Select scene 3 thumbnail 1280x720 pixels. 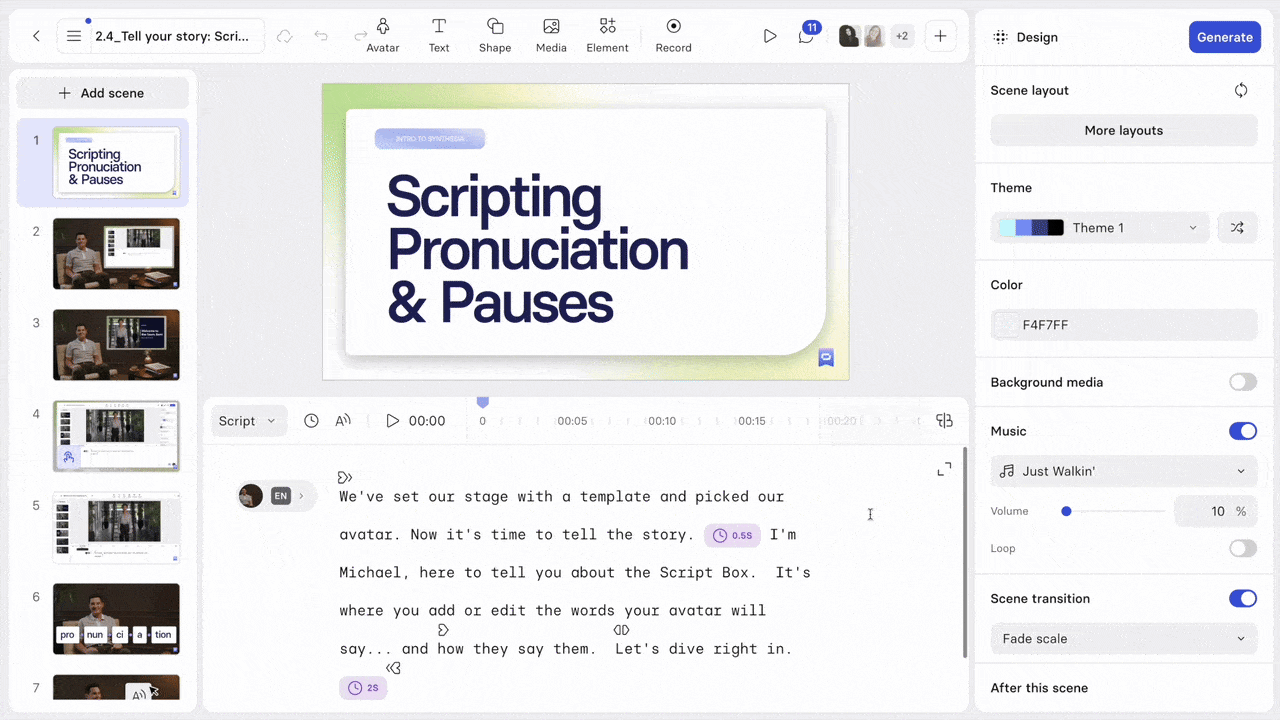tap(116, 345)
